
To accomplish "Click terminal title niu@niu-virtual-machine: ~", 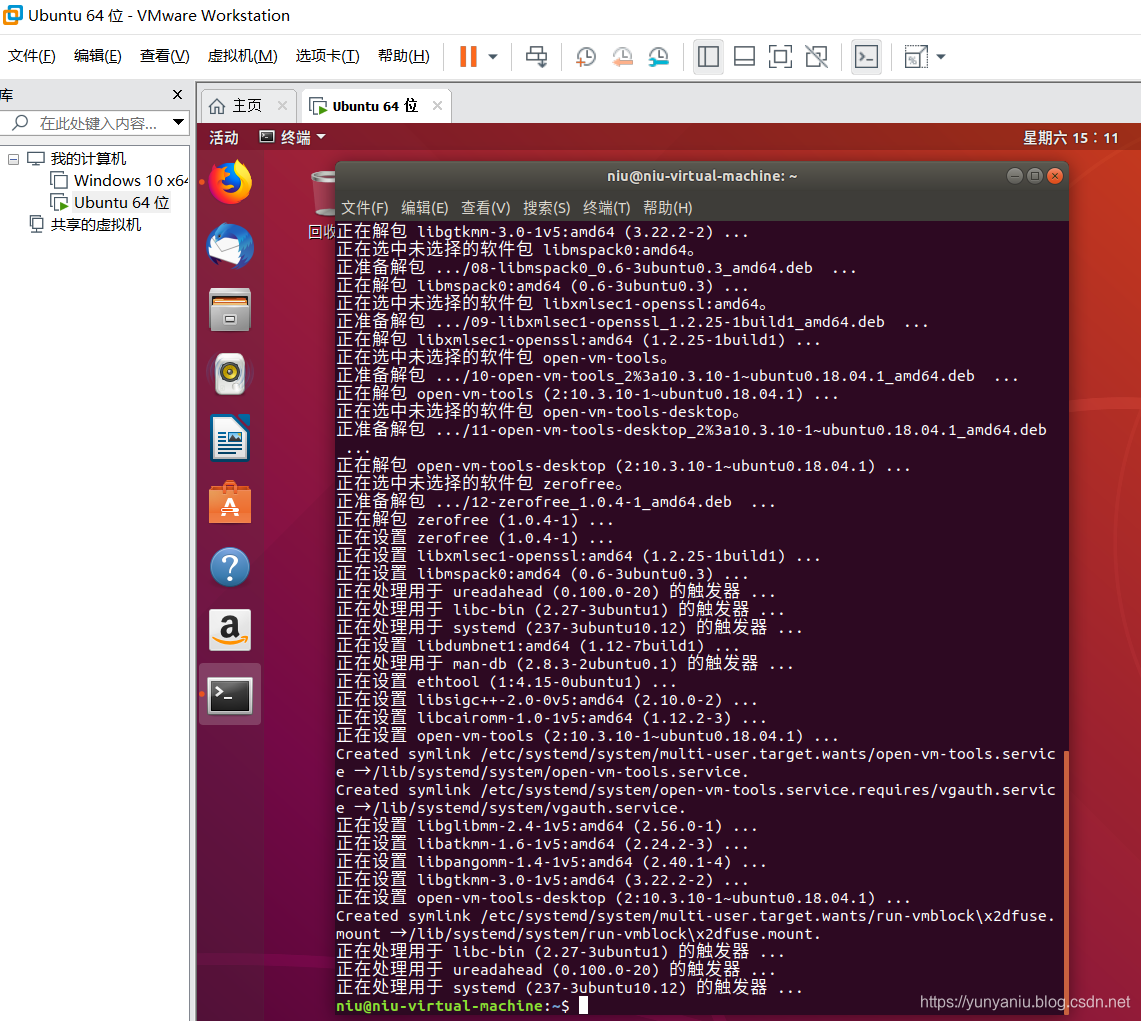I will pyautogui.click(x=702, y=176).
